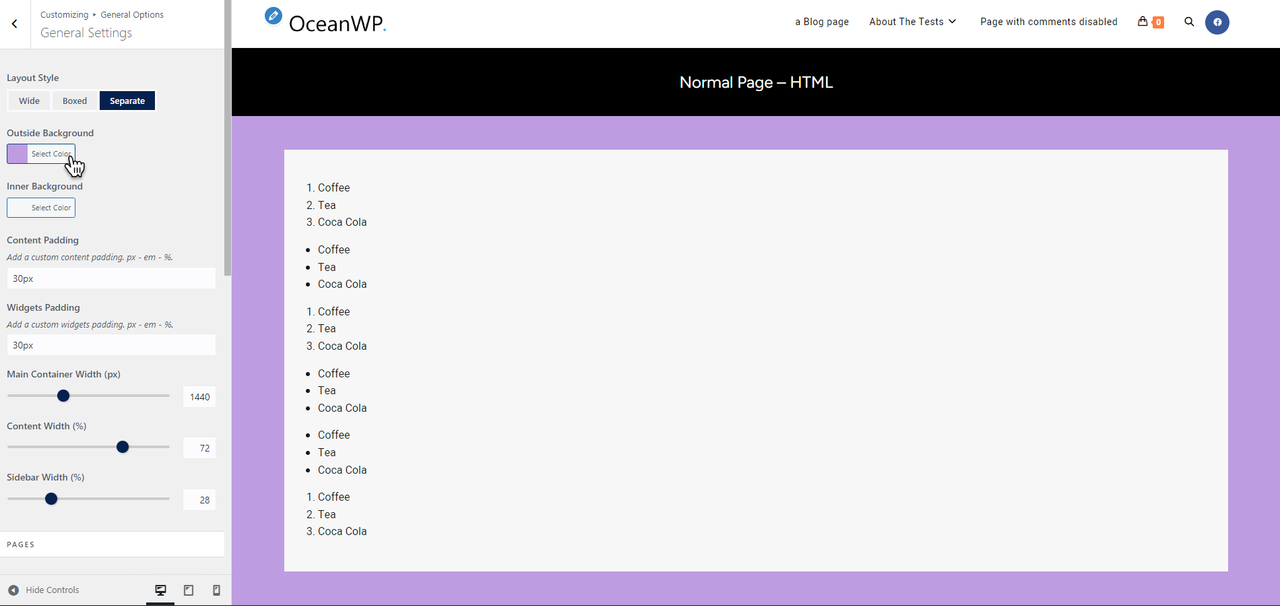Click About The Tests menu item

906,22
